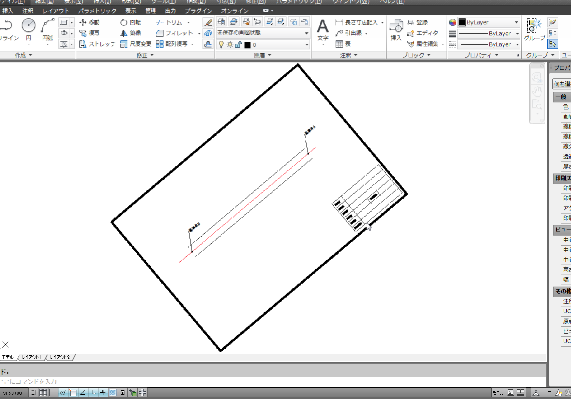Expand the Modify (修正) panel
Screen dimensions: 571x399
pos(145,55)
